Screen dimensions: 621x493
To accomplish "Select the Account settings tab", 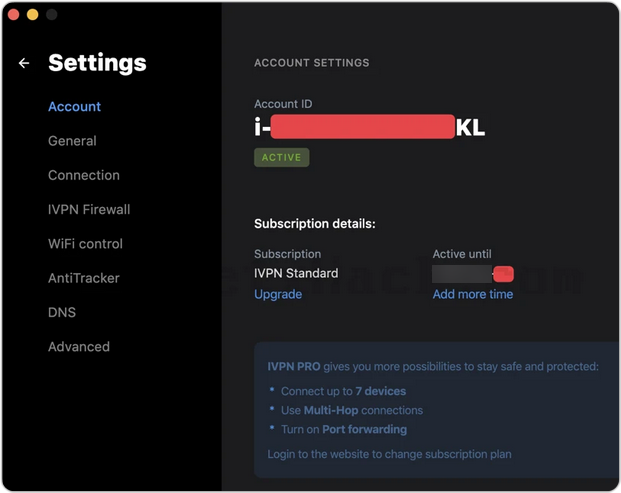I will tap(74, 107).
